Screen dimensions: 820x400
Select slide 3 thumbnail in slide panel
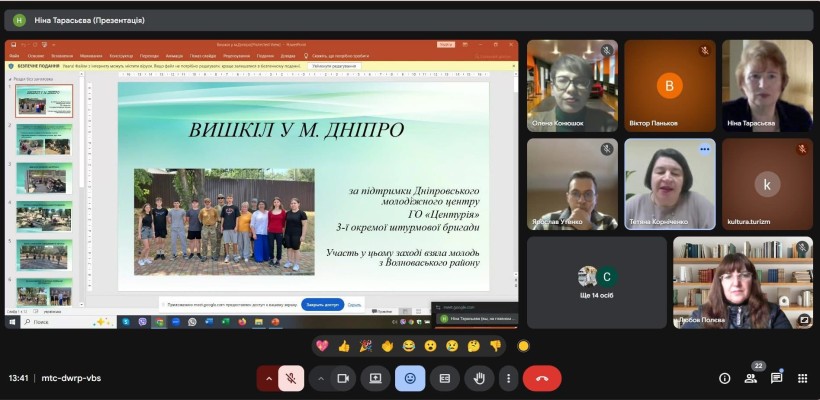[44, 178]
